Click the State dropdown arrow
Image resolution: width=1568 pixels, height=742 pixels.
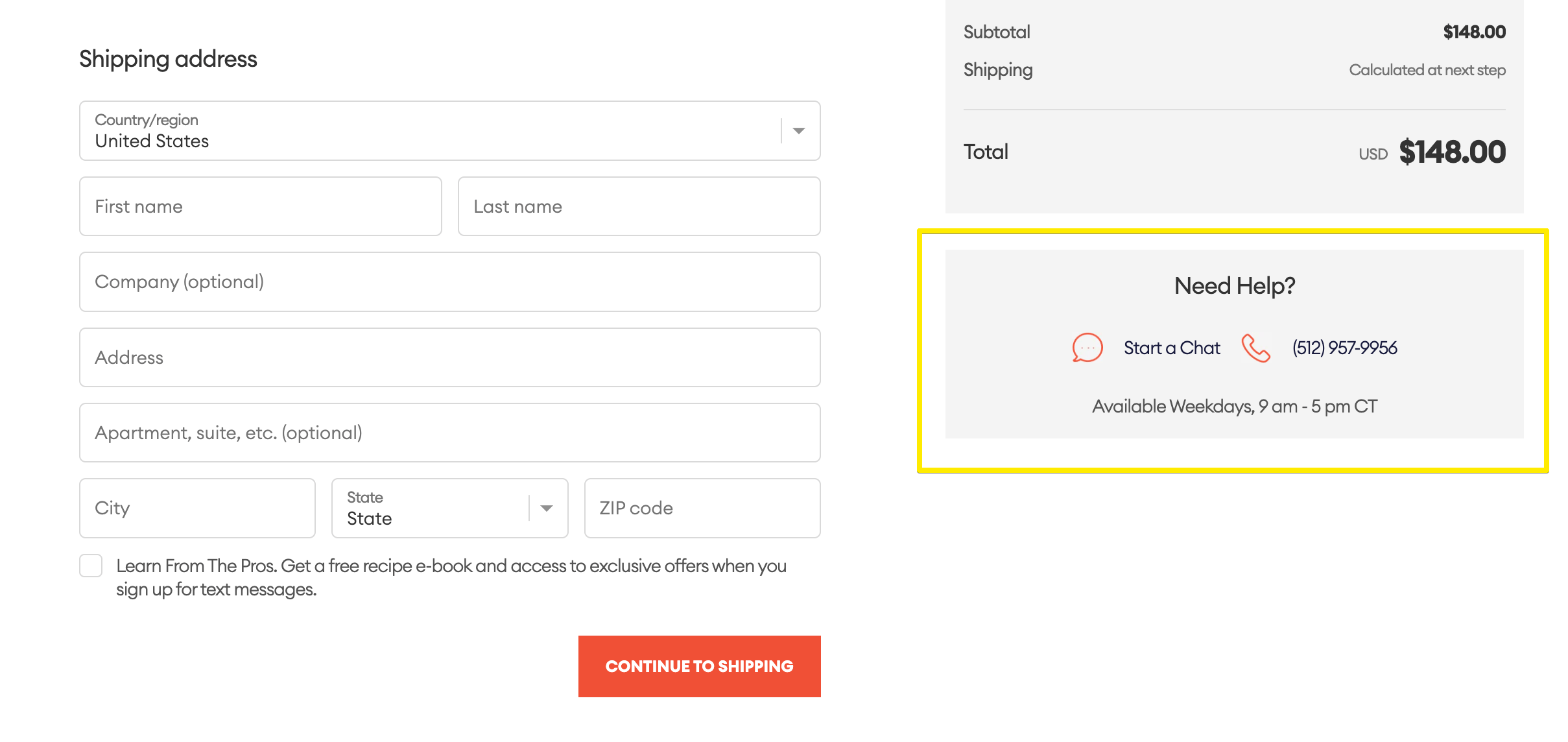[x=547, y=509]
